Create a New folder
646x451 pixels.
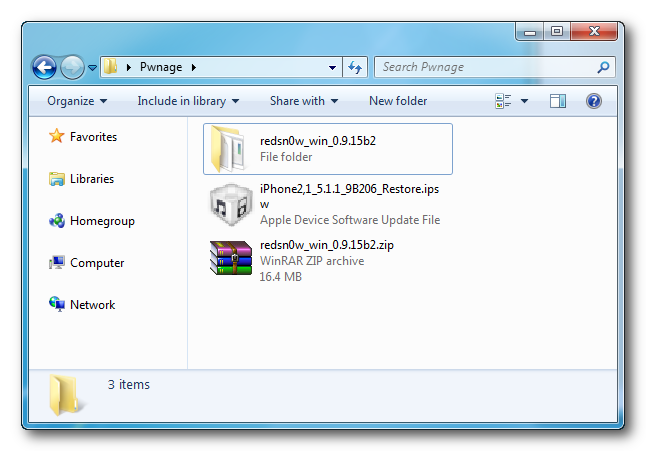click(x=398, y=101)
